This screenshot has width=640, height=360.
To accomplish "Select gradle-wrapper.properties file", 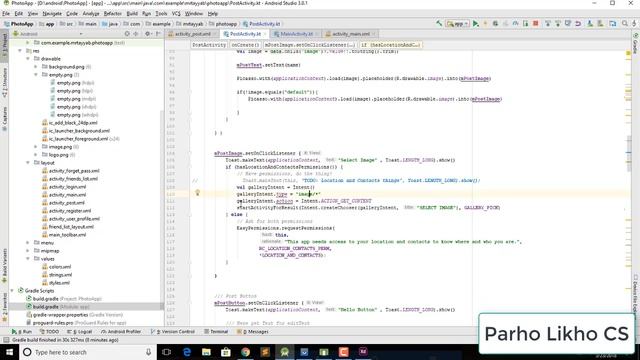I will [x=74, y=315].
